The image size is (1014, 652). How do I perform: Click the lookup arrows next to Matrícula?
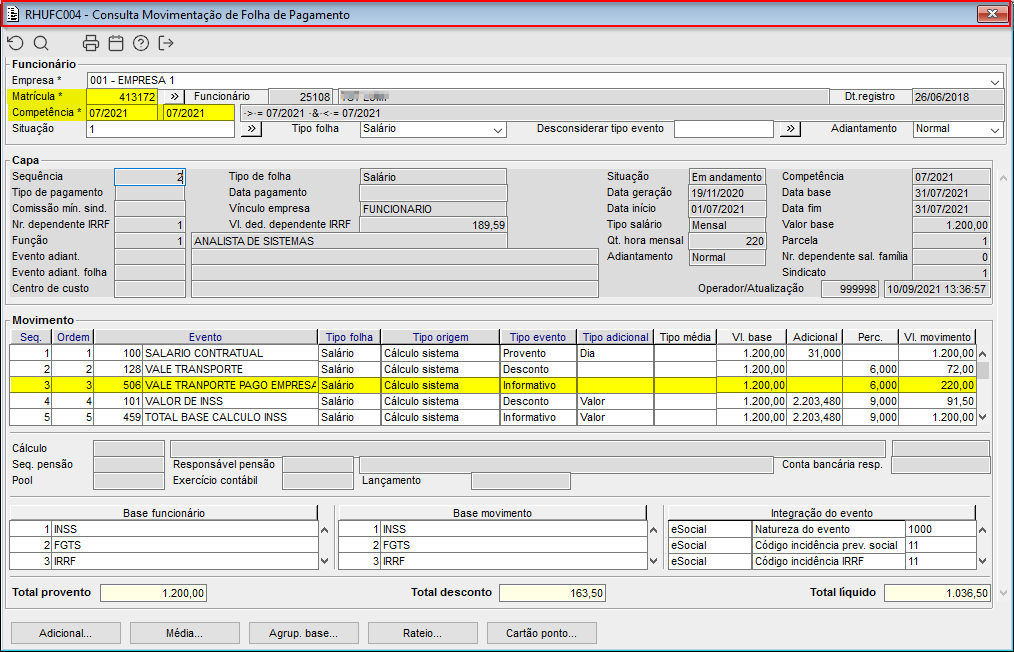175,97
